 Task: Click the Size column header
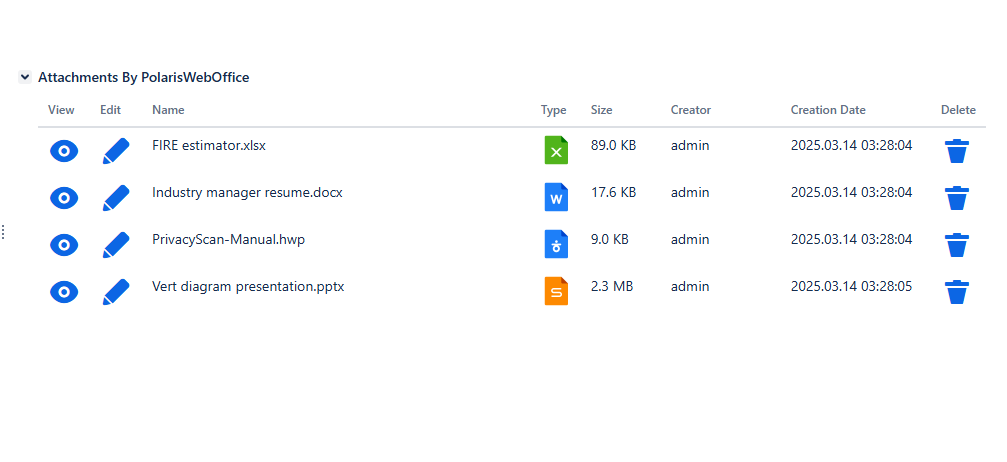click(602, 110)
